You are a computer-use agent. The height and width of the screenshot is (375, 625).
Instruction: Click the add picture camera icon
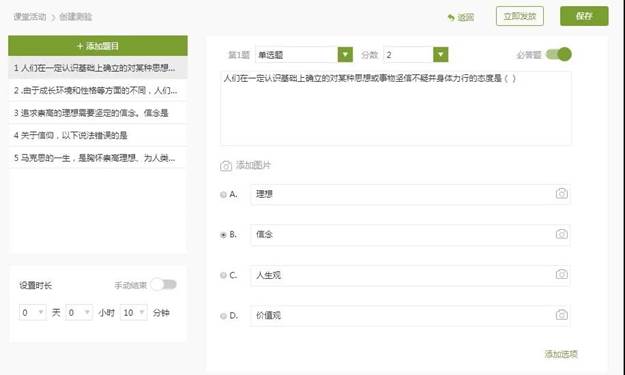226,166
